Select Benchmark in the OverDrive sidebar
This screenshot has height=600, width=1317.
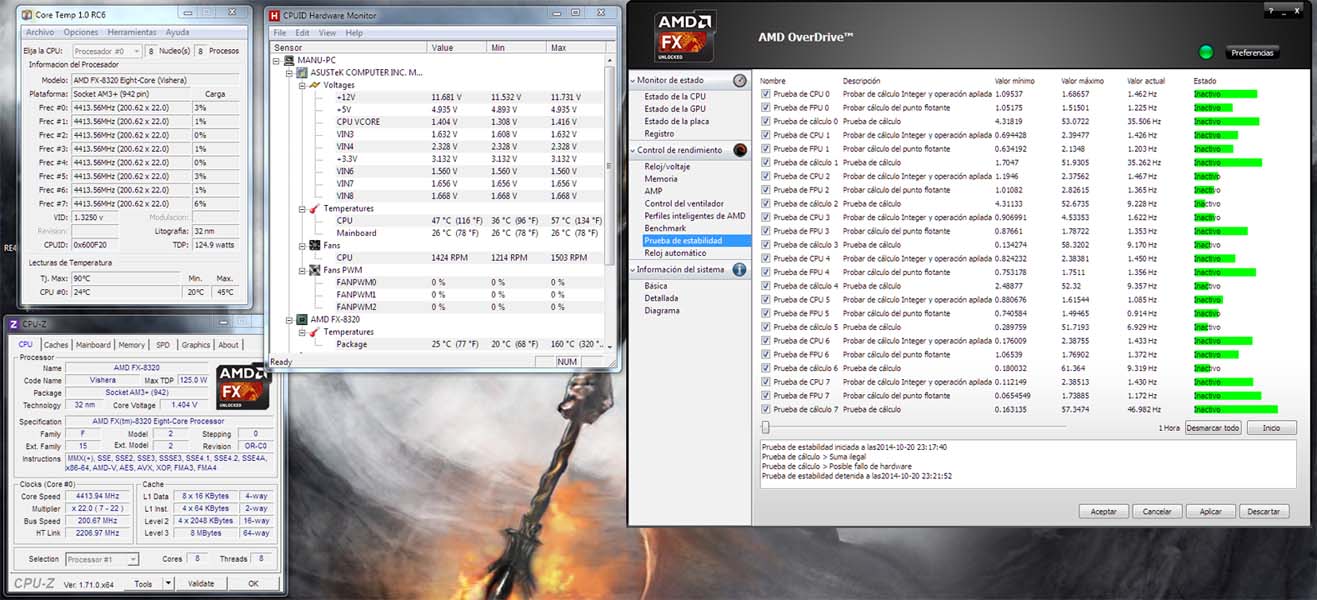[x=665, y=228]
